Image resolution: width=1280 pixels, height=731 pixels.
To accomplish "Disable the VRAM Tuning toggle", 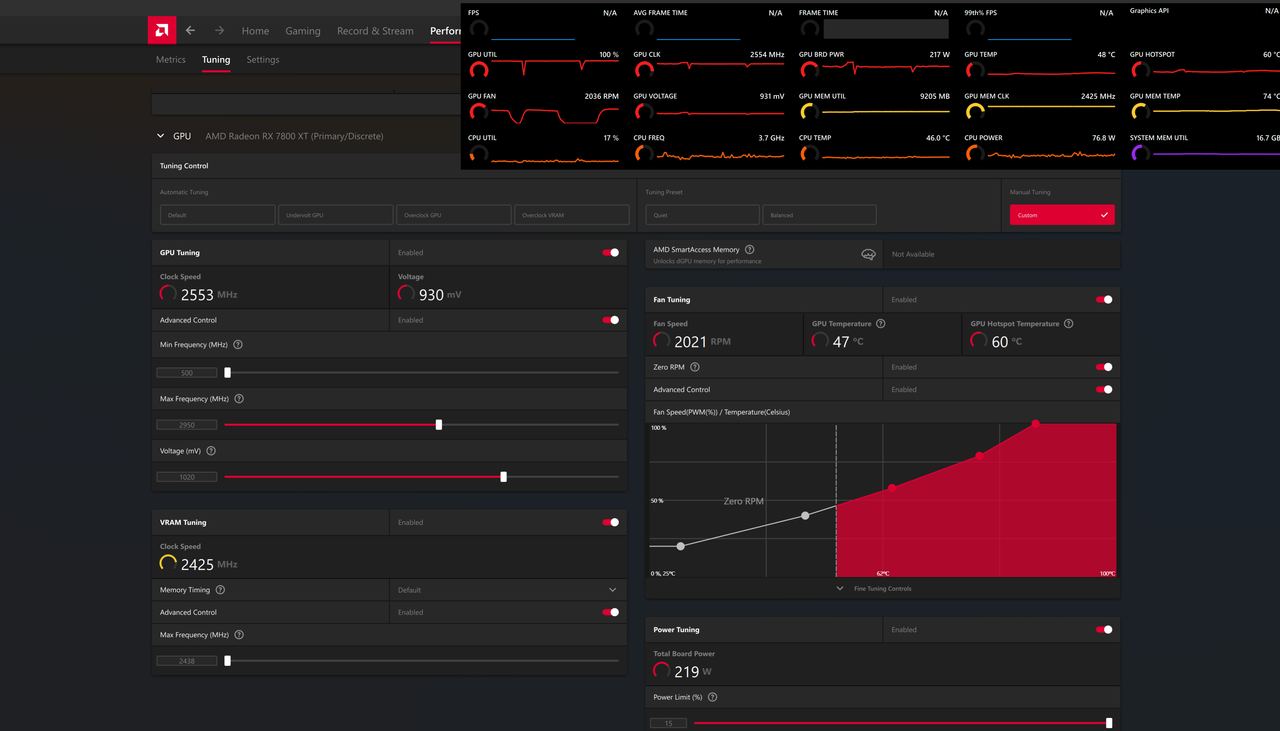I will click(x=611, y=522).
